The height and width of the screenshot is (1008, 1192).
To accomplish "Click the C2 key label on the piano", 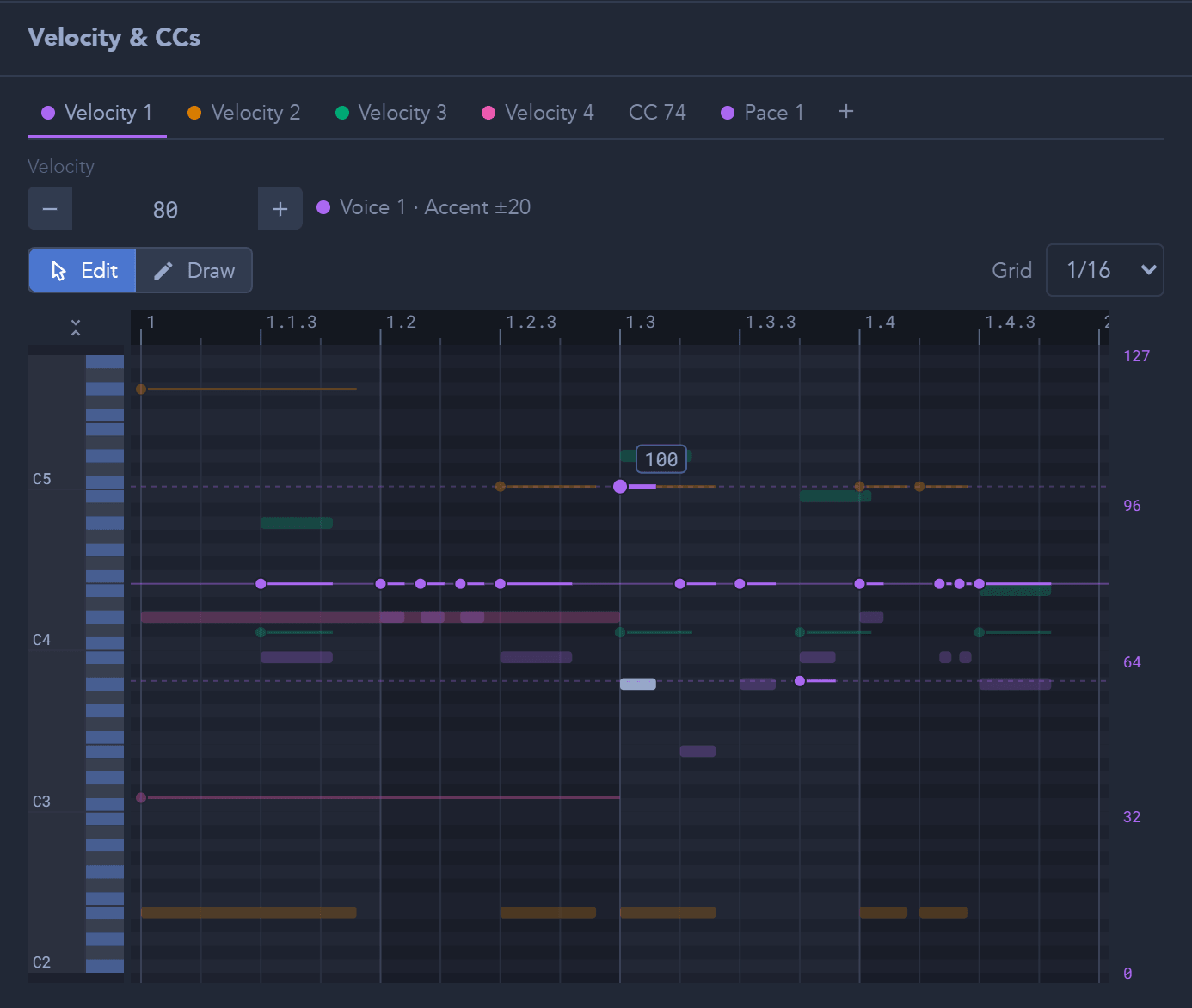I will (42, 962).
